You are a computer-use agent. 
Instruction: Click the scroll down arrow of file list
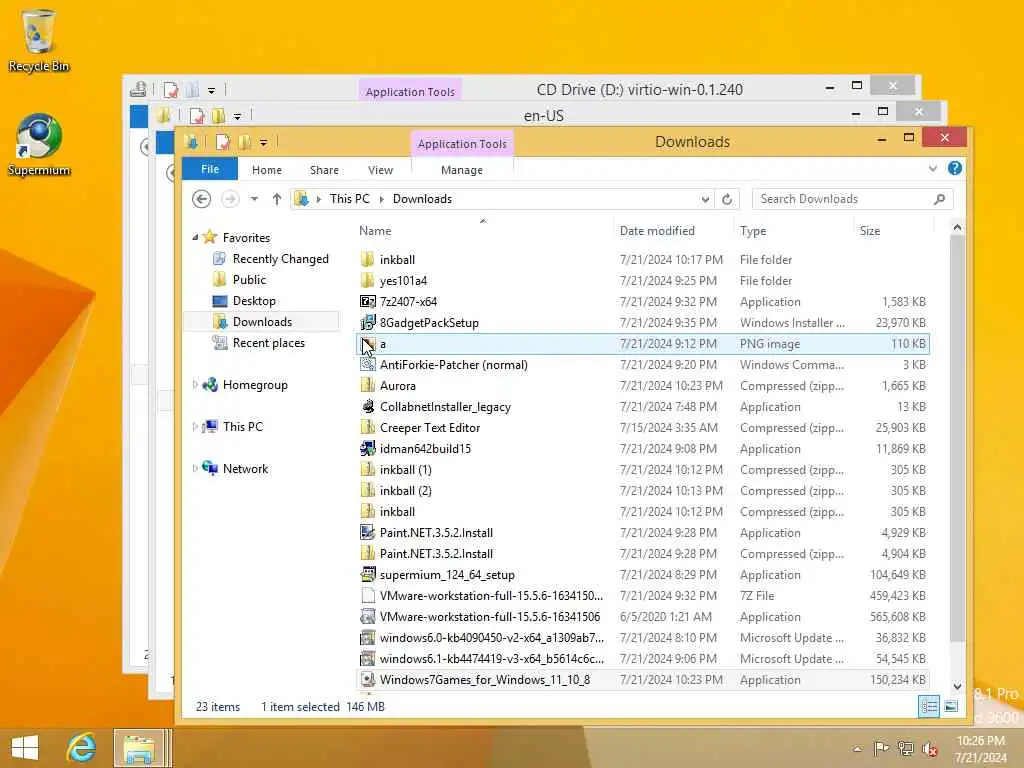click(957, 686)
